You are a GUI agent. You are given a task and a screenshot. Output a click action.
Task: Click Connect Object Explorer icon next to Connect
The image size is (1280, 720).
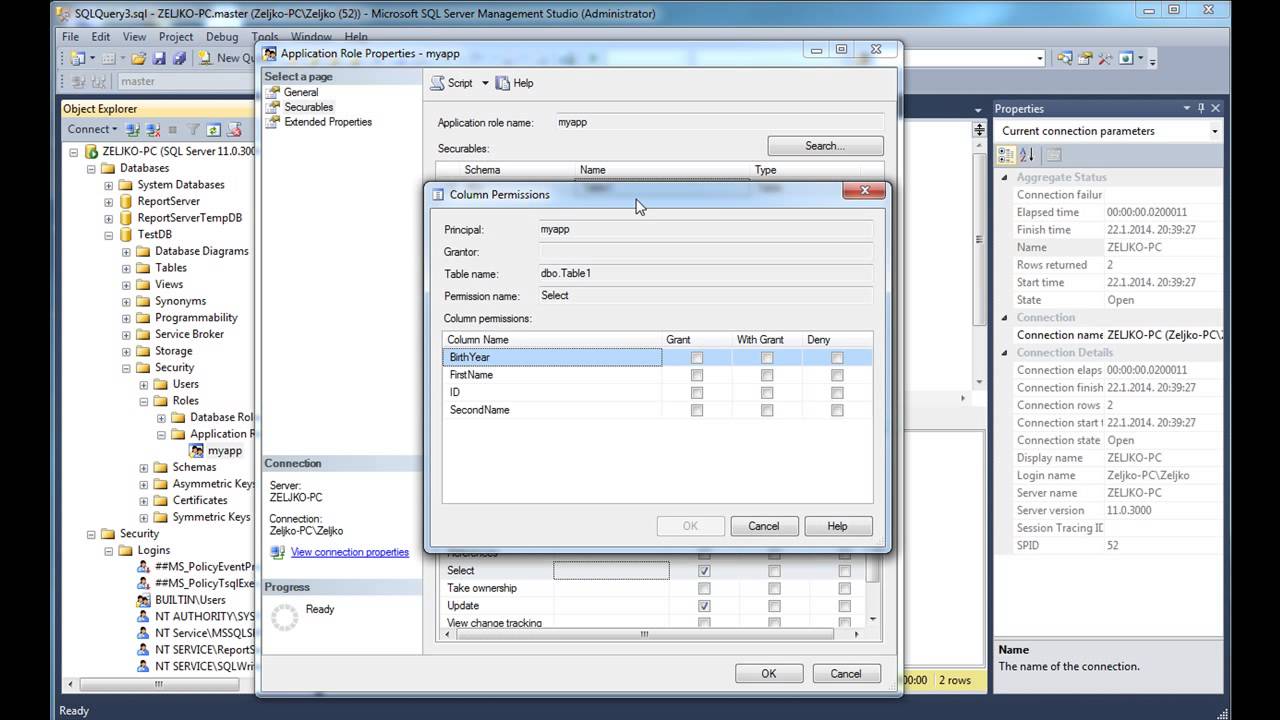(x=133, y=129)
